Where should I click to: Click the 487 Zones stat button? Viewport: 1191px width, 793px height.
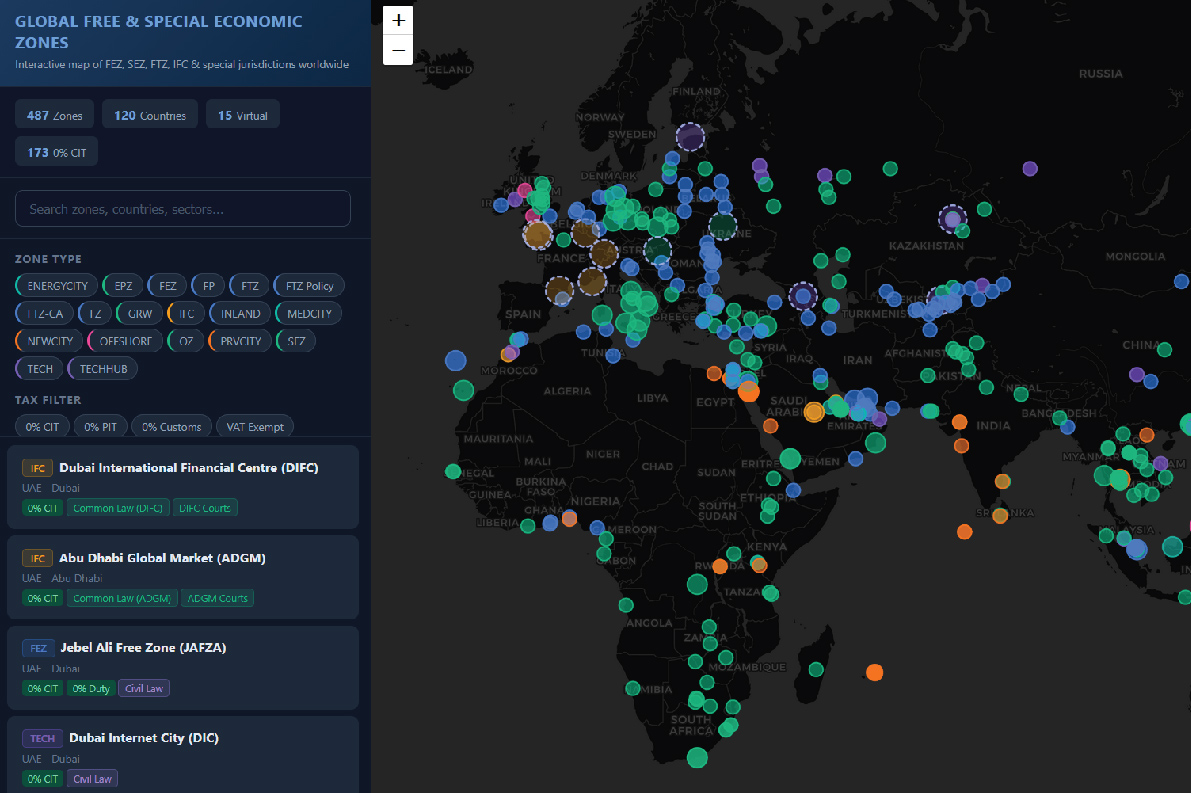[x=55, y=116]
